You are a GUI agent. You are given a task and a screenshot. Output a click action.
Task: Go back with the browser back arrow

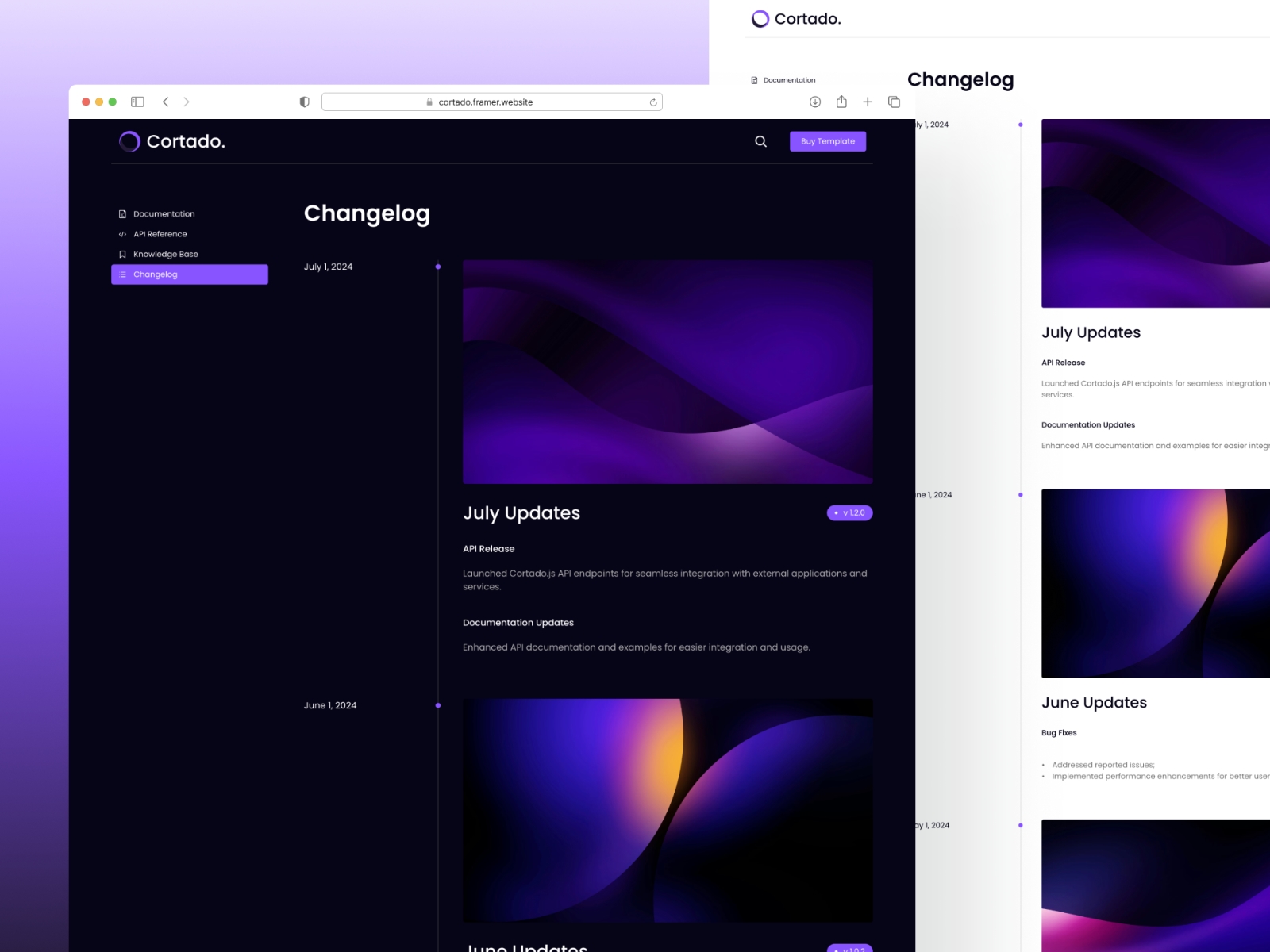point(165,102)
